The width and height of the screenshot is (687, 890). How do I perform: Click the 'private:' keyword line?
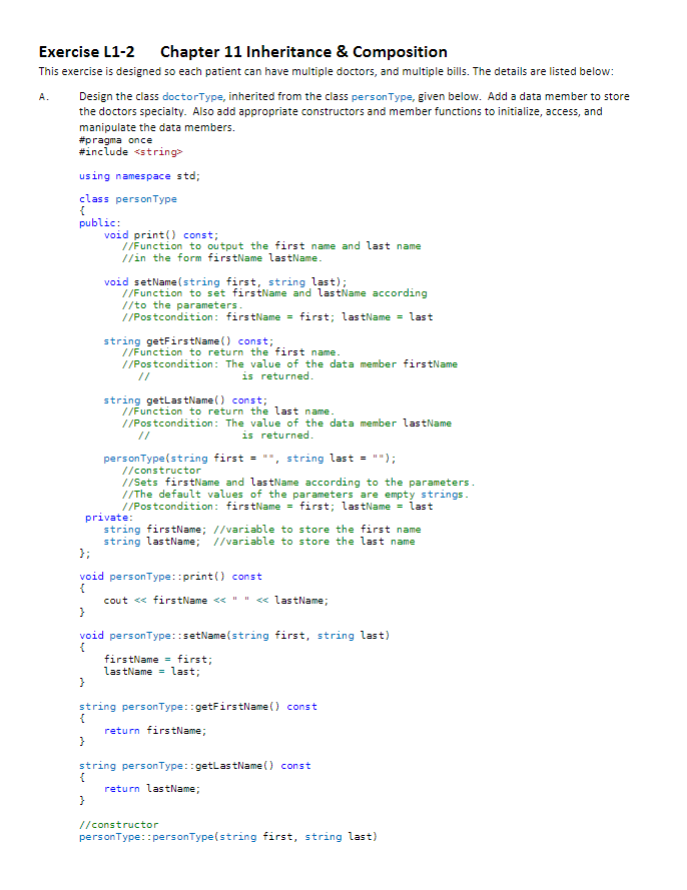click(109, 518)
